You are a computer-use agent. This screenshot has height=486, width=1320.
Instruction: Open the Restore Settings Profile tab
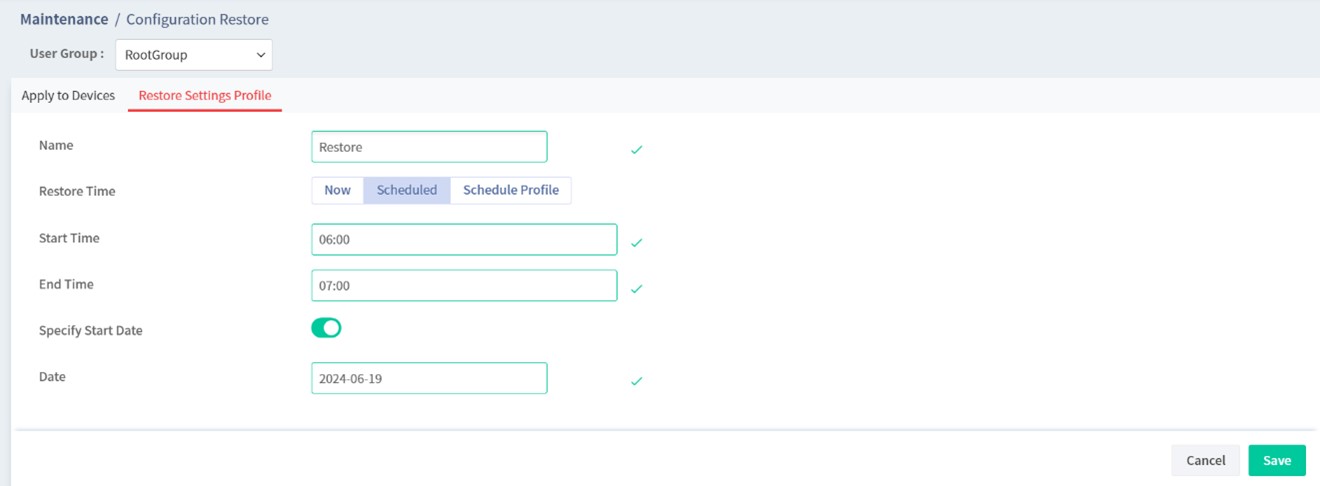[x=205, y=96]
